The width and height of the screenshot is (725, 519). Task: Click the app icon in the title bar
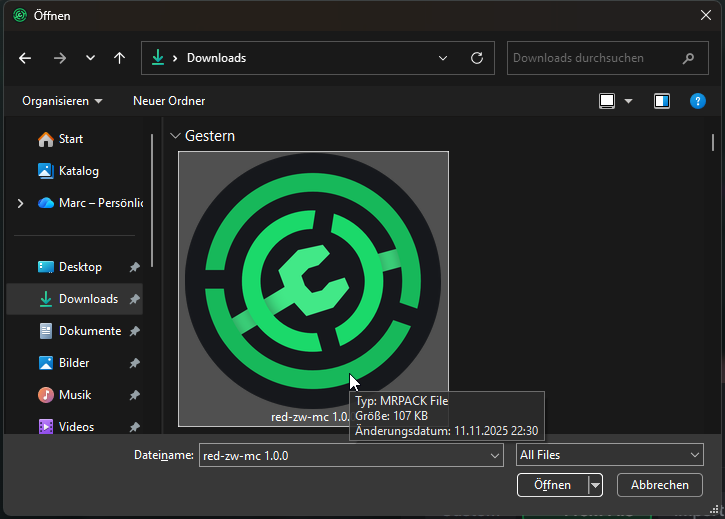point(20,15)
